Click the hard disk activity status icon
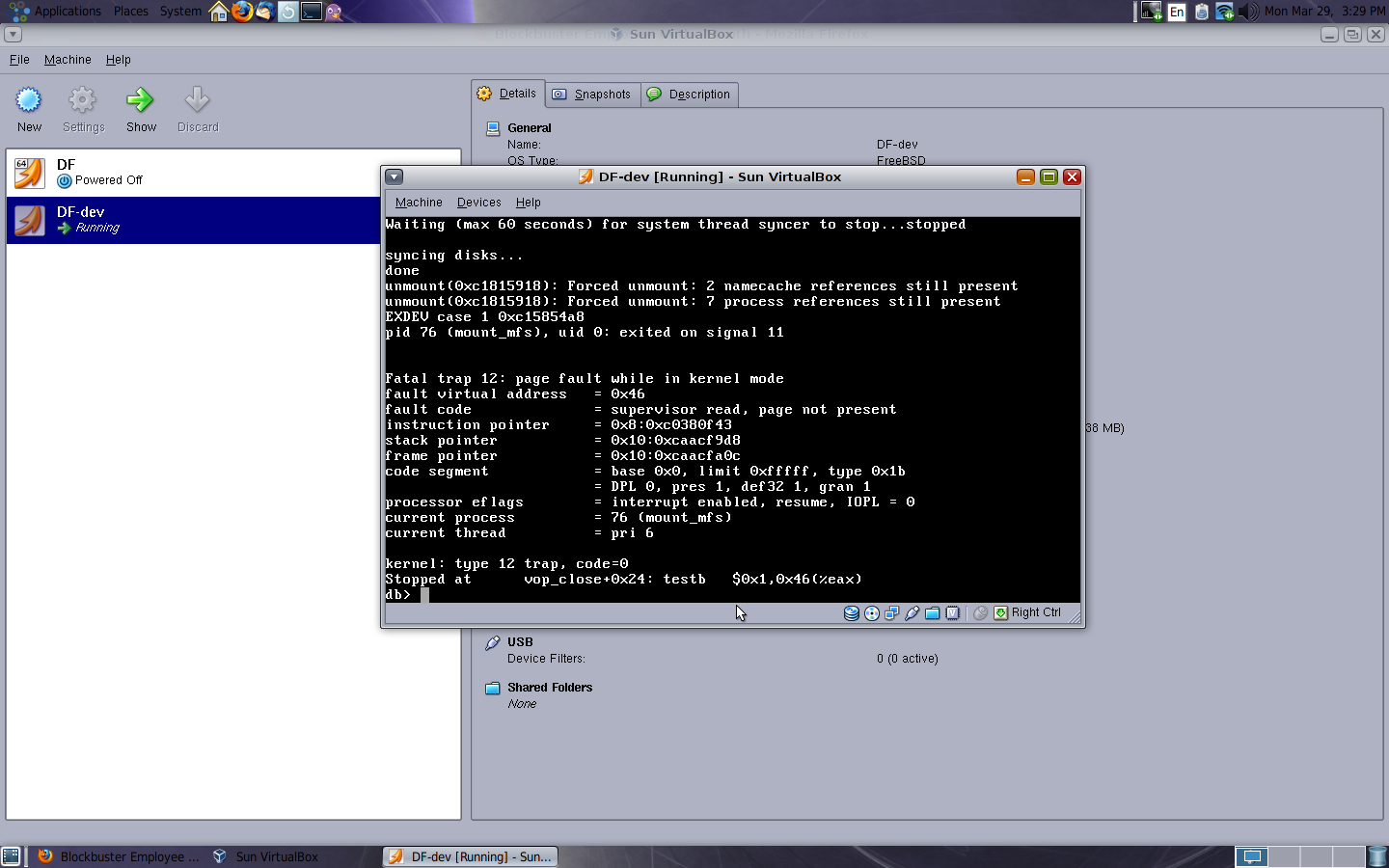This screenshot has width=1389, height=868. pos(851,613)
